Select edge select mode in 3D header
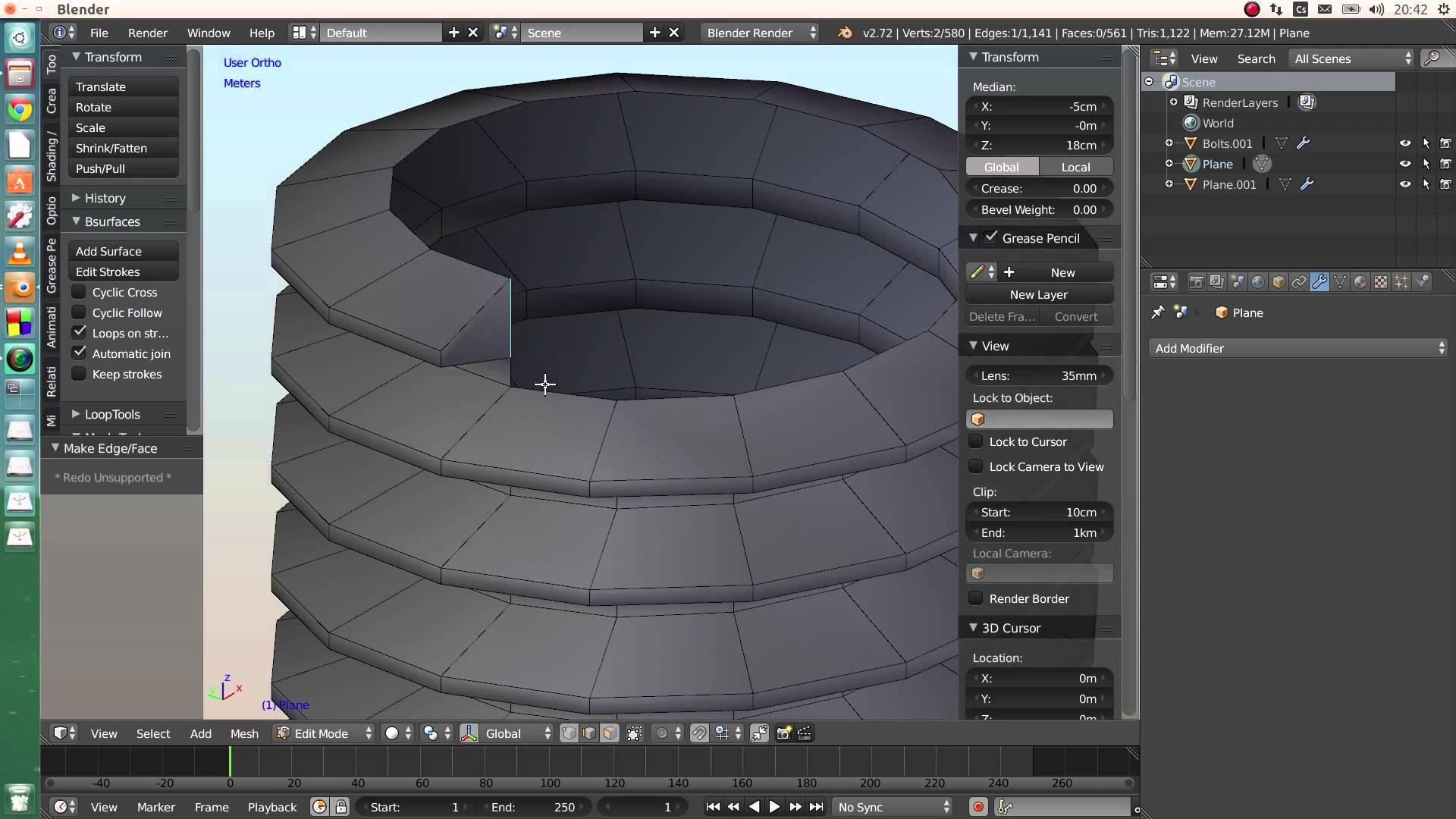 pyautogui.click(x=588, y=733)
